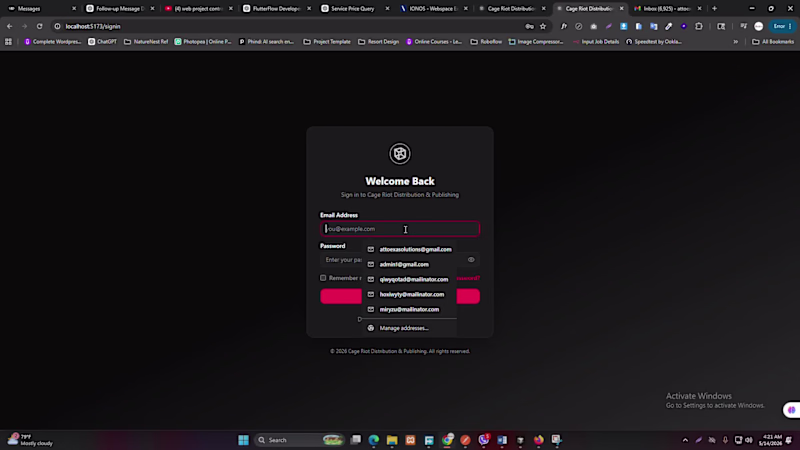Open Viber from the taskbar
Image resolution: width=800 pixels, height=450 pixels.
point(483,440)
